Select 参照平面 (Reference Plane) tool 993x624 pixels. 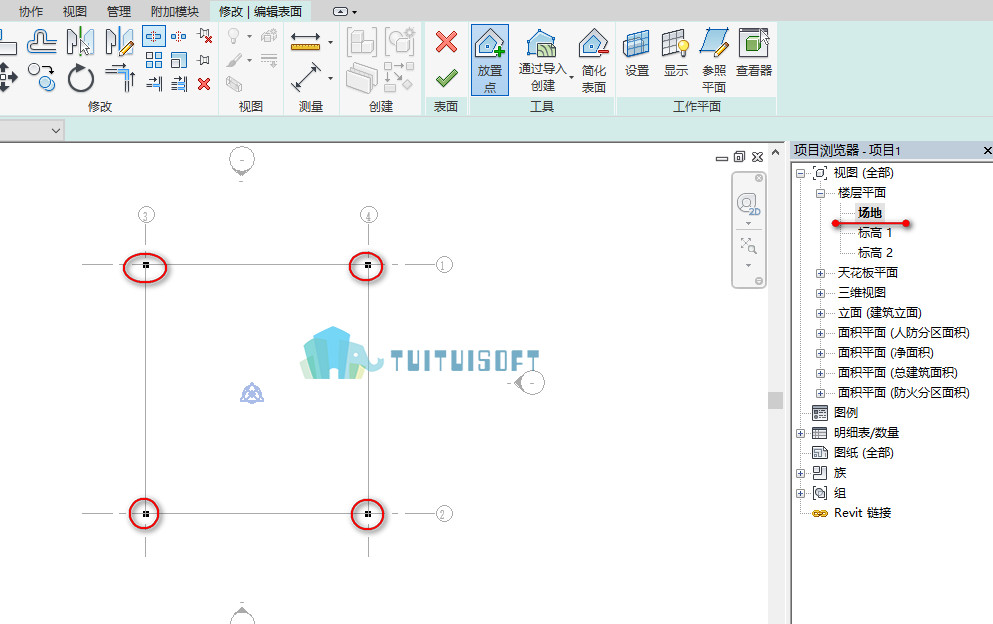coord(714,60)
